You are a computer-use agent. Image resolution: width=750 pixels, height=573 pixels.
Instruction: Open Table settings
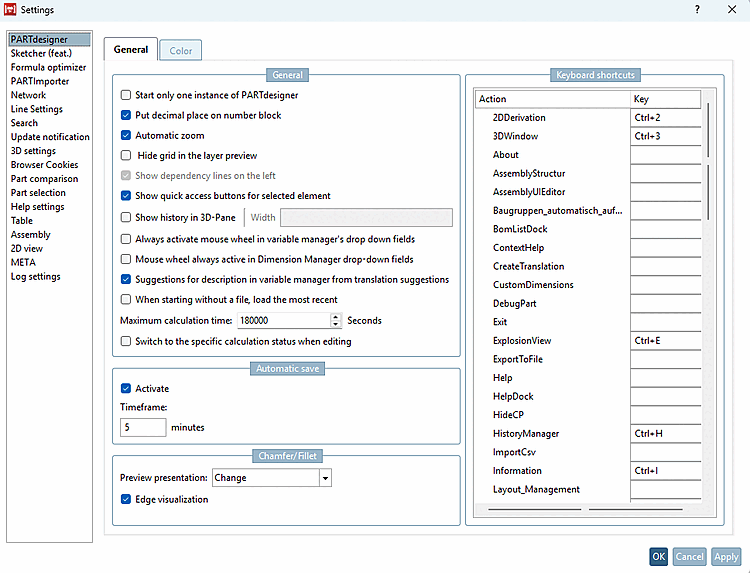pyautogui.click(x=22, y=220)
